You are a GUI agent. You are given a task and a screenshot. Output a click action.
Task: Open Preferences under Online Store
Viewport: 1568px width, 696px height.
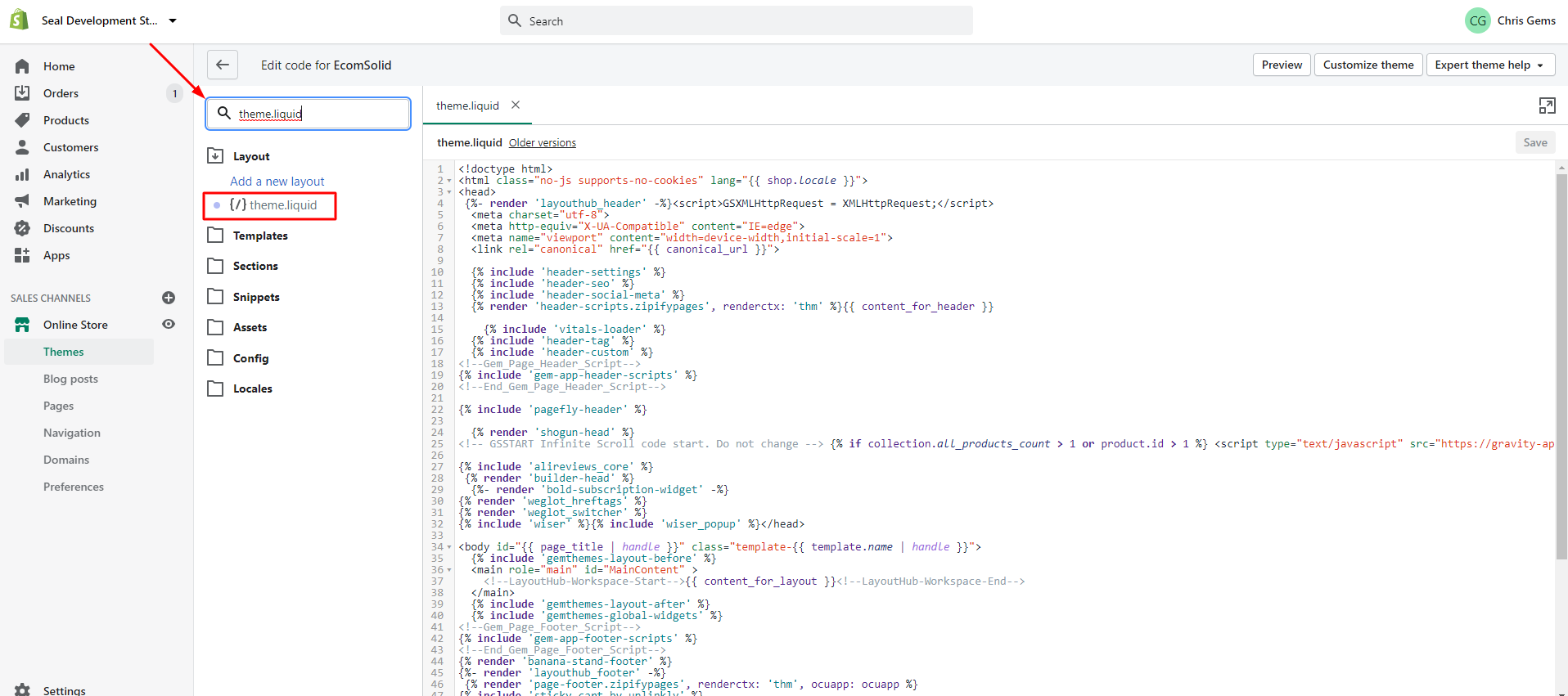pyautogui.click(x=74, y=487)
